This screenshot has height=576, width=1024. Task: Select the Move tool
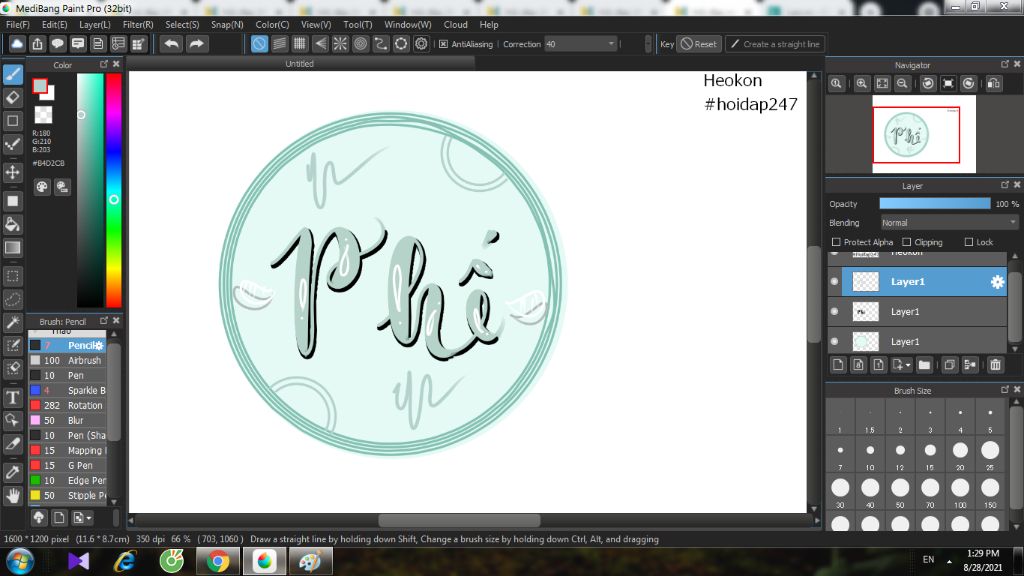(13, 172)
